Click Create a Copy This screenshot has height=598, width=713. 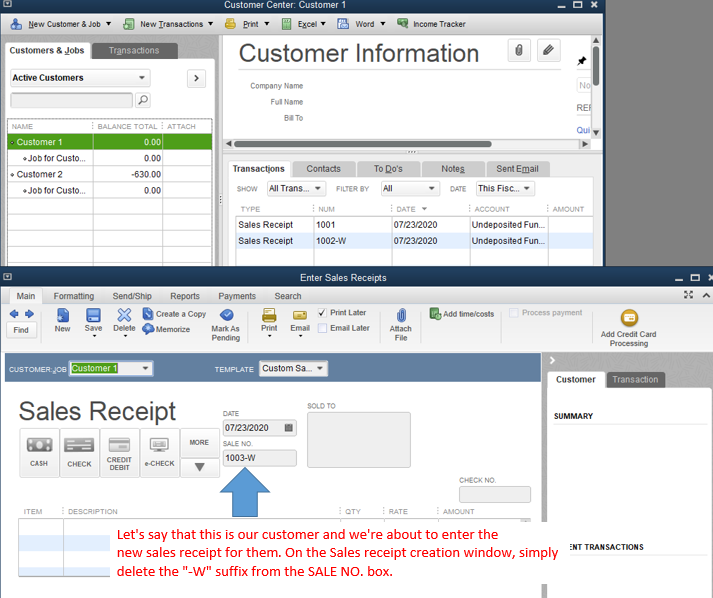pyautogui.click(x=175, y=314)
